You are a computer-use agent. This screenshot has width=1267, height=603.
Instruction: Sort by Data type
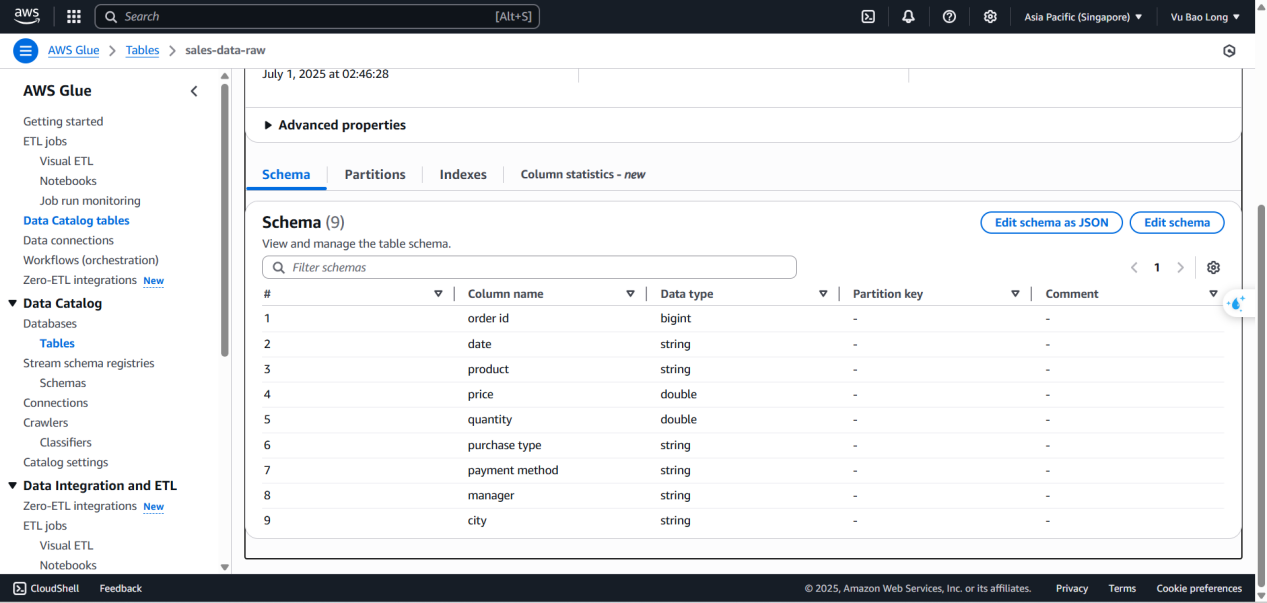click(823, 294)
